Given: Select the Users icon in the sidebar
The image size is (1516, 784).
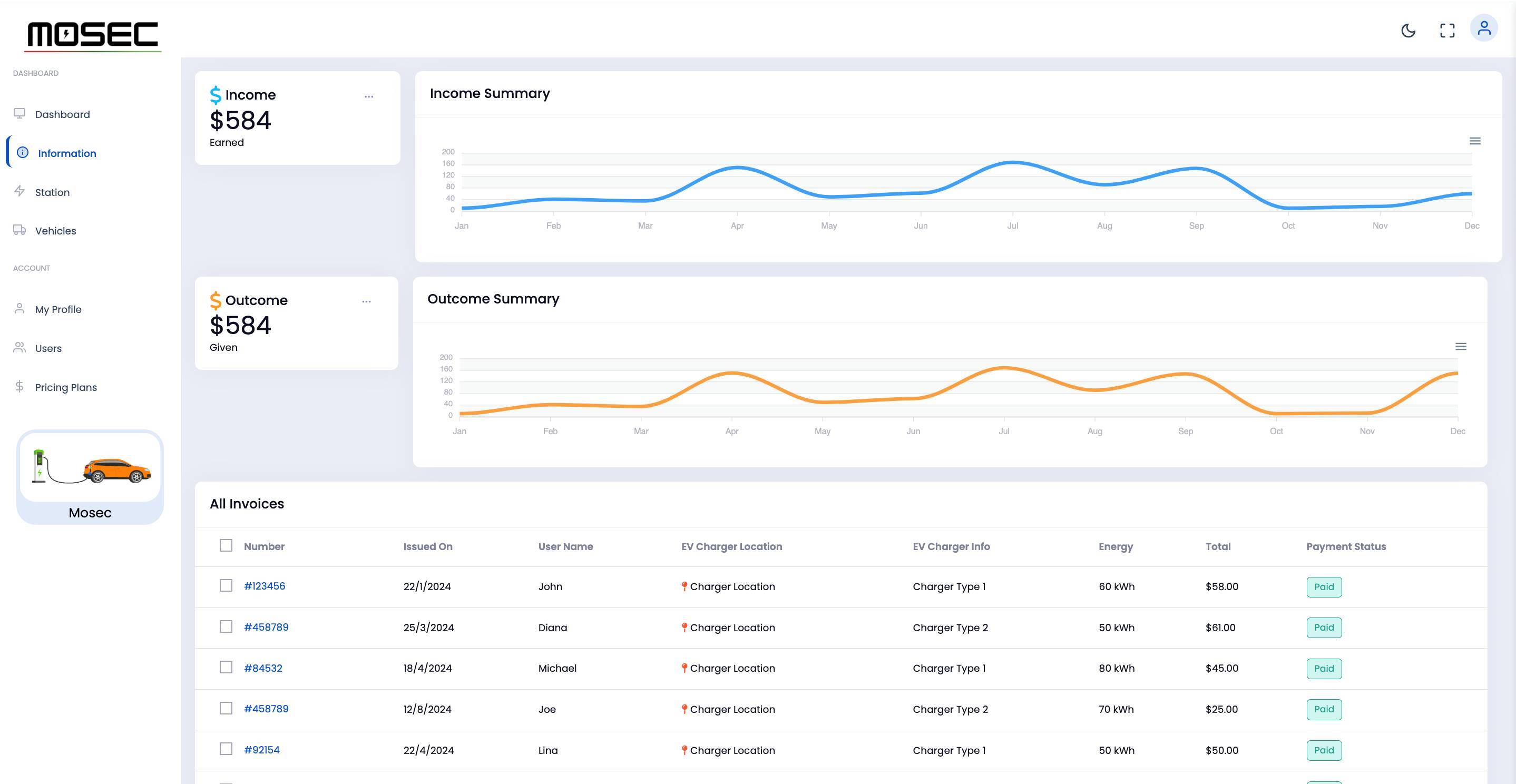Looking at the screenshot, I should pyautogui.click(x=18, y=347).
